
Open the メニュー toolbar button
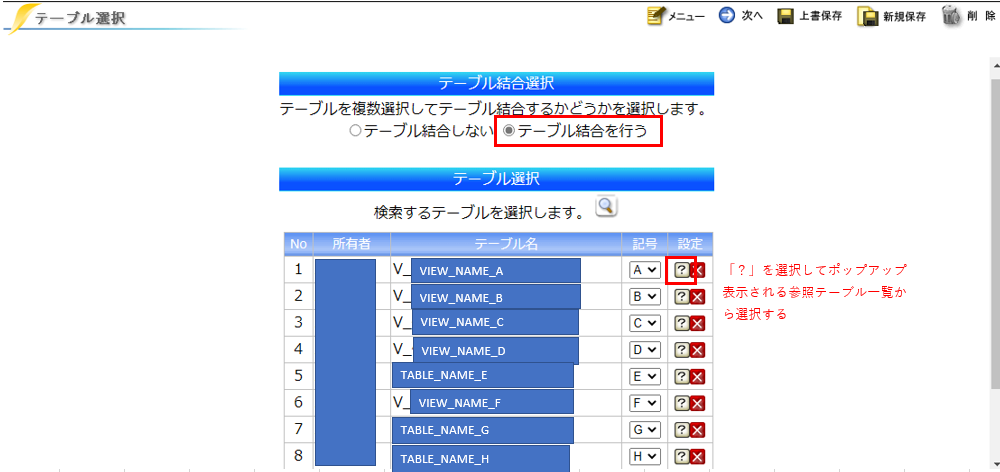[x=675, y=16]
